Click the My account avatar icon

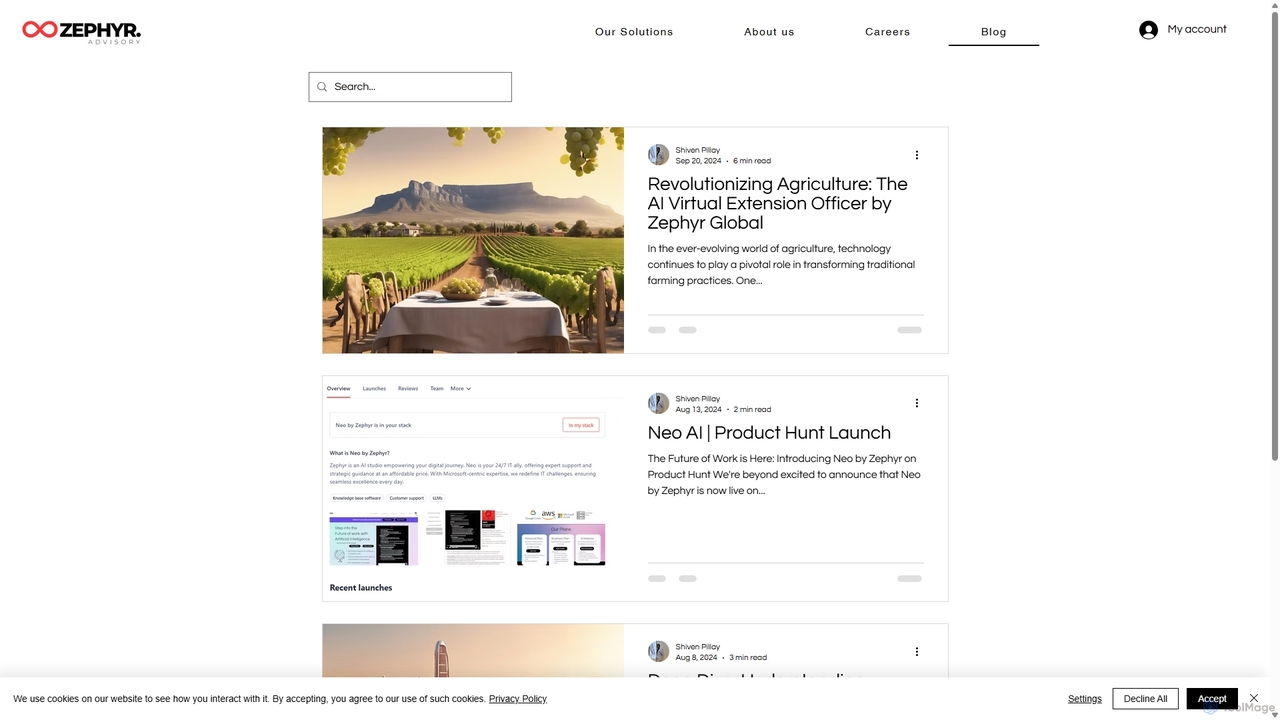pos(1148,30)
